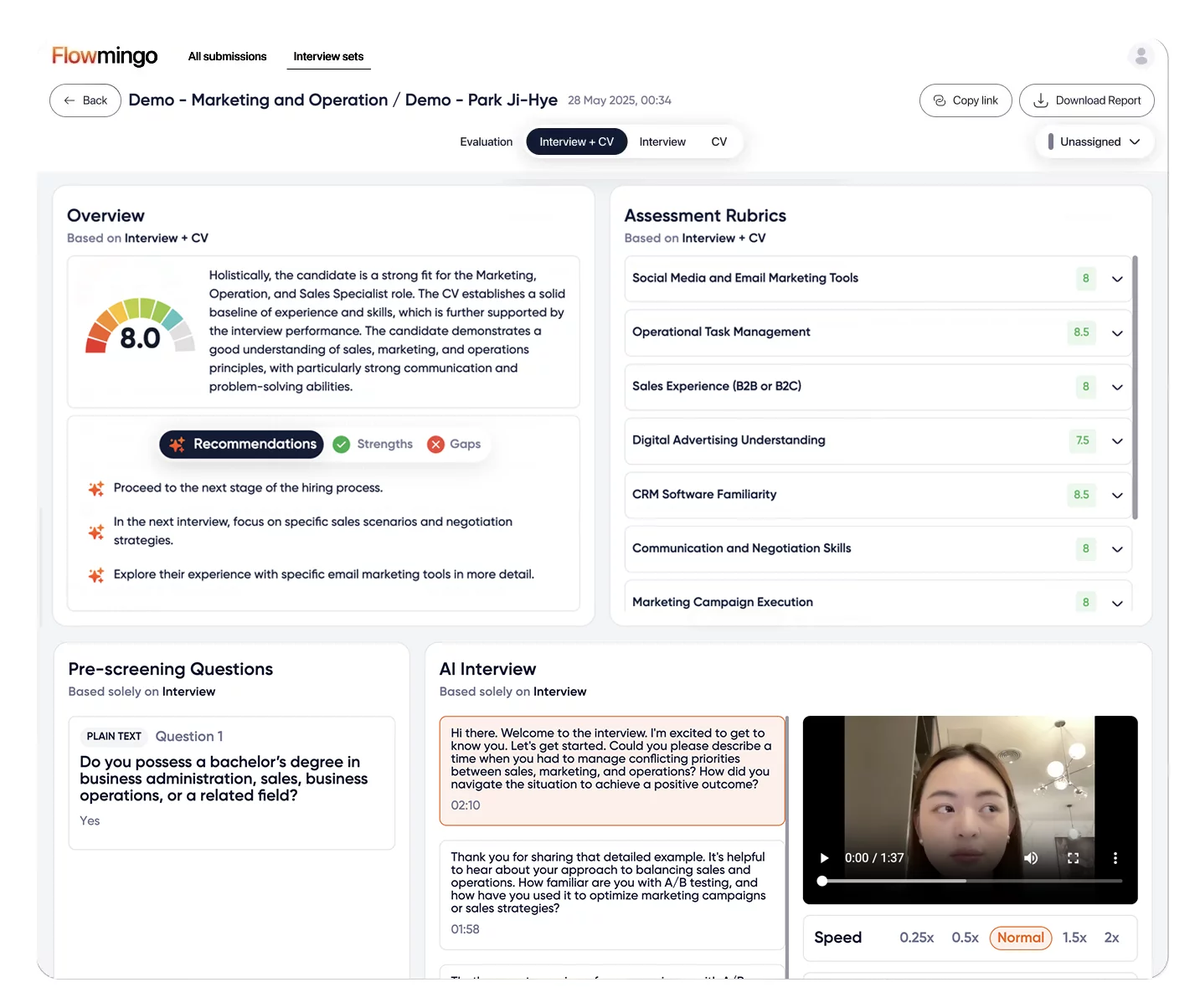Mute the interview video audio
Screen dimensions: 1200x1008
tap(1031, 858)
